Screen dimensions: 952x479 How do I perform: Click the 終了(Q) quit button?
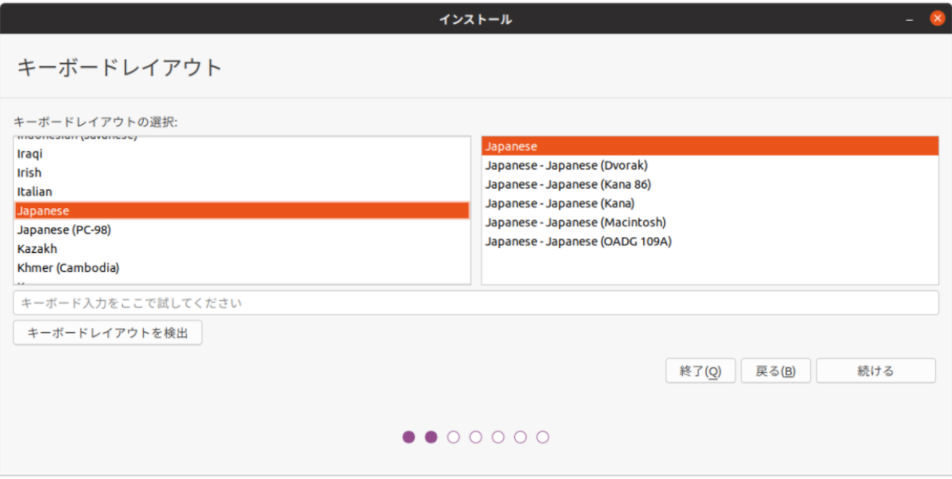point(700,371)
